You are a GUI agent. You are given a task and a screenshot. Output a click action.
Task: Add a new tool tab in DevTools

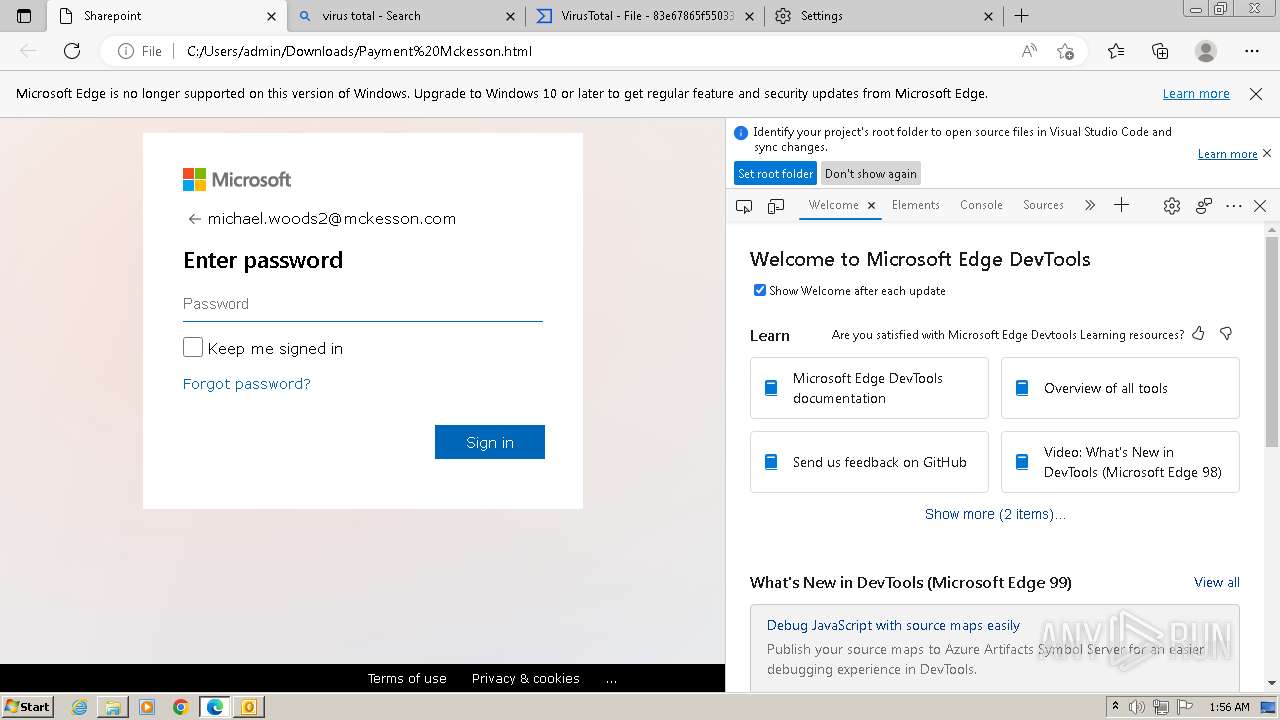coord(1122,205)
